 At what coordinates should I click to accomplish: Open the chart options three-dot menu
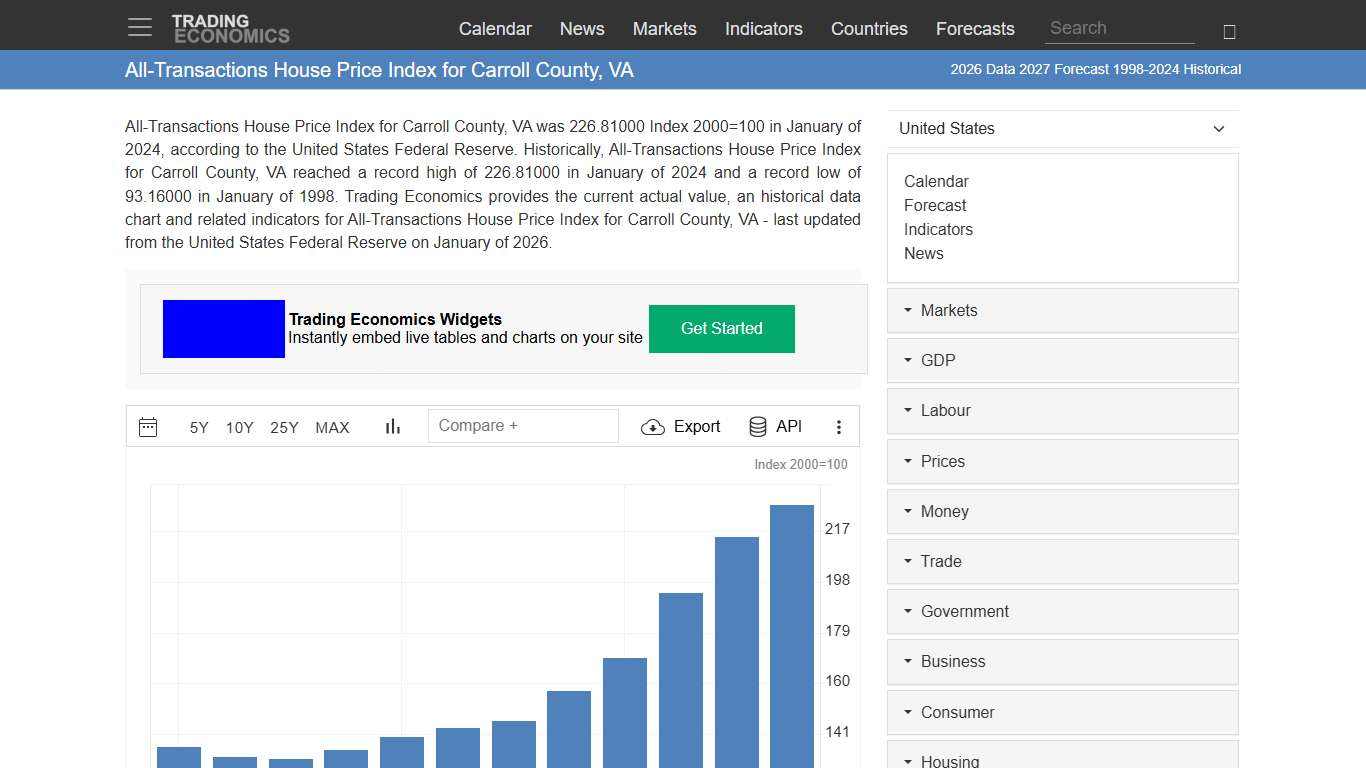click(839, 427)
